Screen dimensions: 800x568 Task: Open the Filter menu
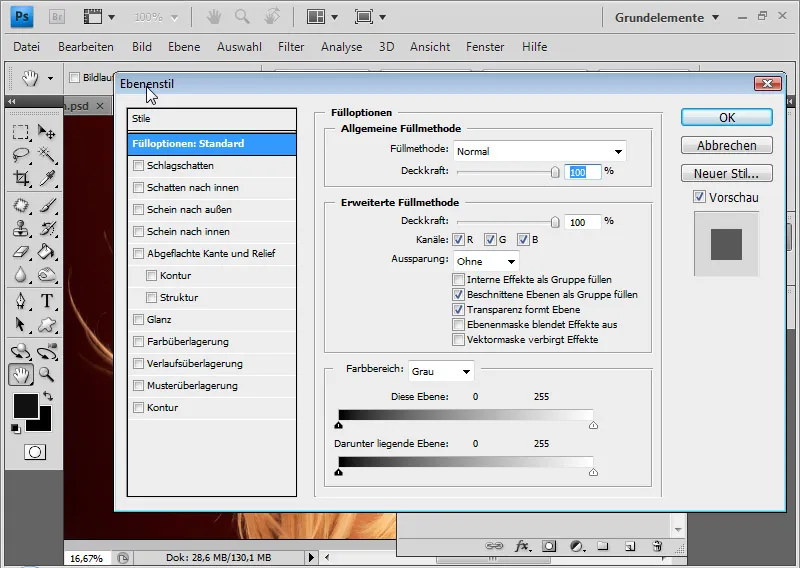(x=291, y=47)
